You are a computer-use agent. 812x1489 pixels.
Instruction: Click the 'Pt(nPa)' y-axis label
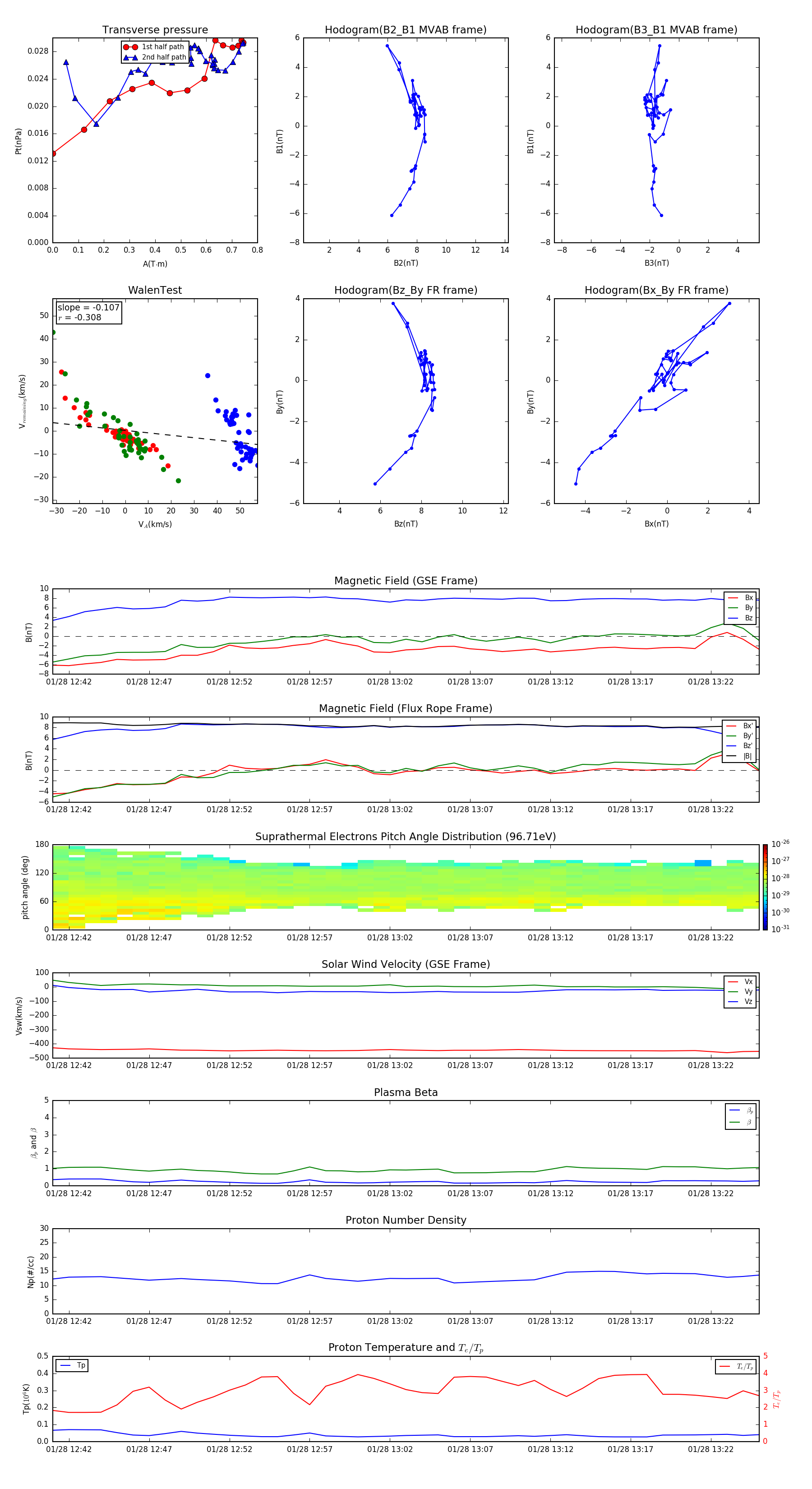click(x=18, y=140)
